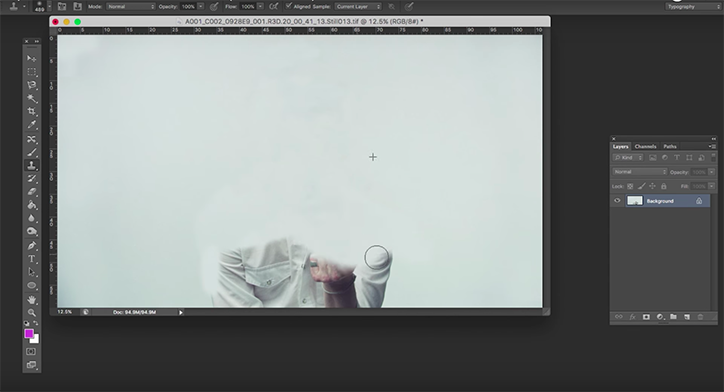The image size is (724, 392).
Task: Toggle the Clone Source panel
Action: click(x=78, y=6)
